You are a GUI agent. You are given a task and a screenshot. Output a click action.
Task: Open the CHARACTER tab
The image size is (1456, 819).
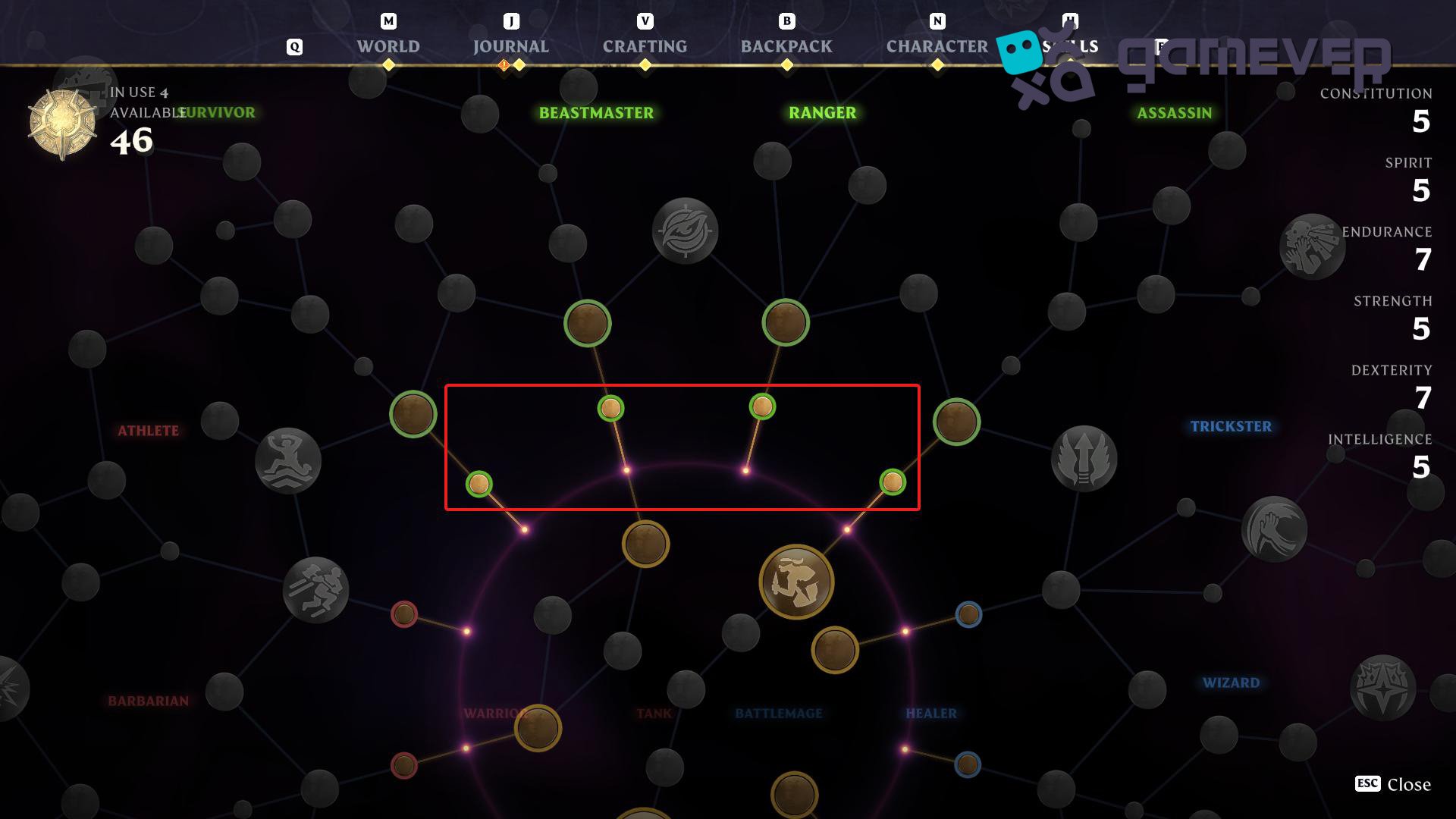tap(937, 46)
